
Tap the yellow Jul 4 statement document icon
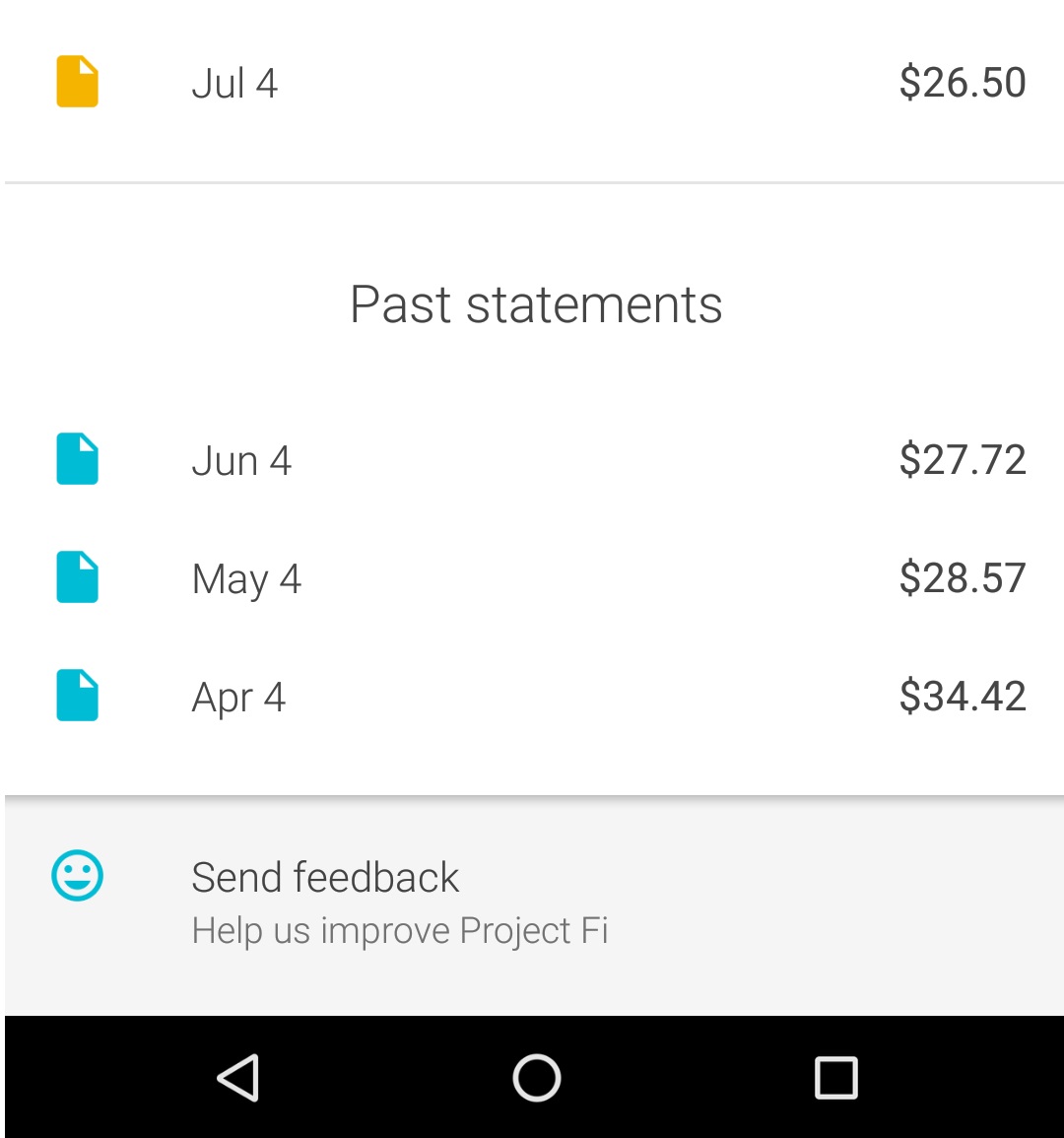coord(77,82)
